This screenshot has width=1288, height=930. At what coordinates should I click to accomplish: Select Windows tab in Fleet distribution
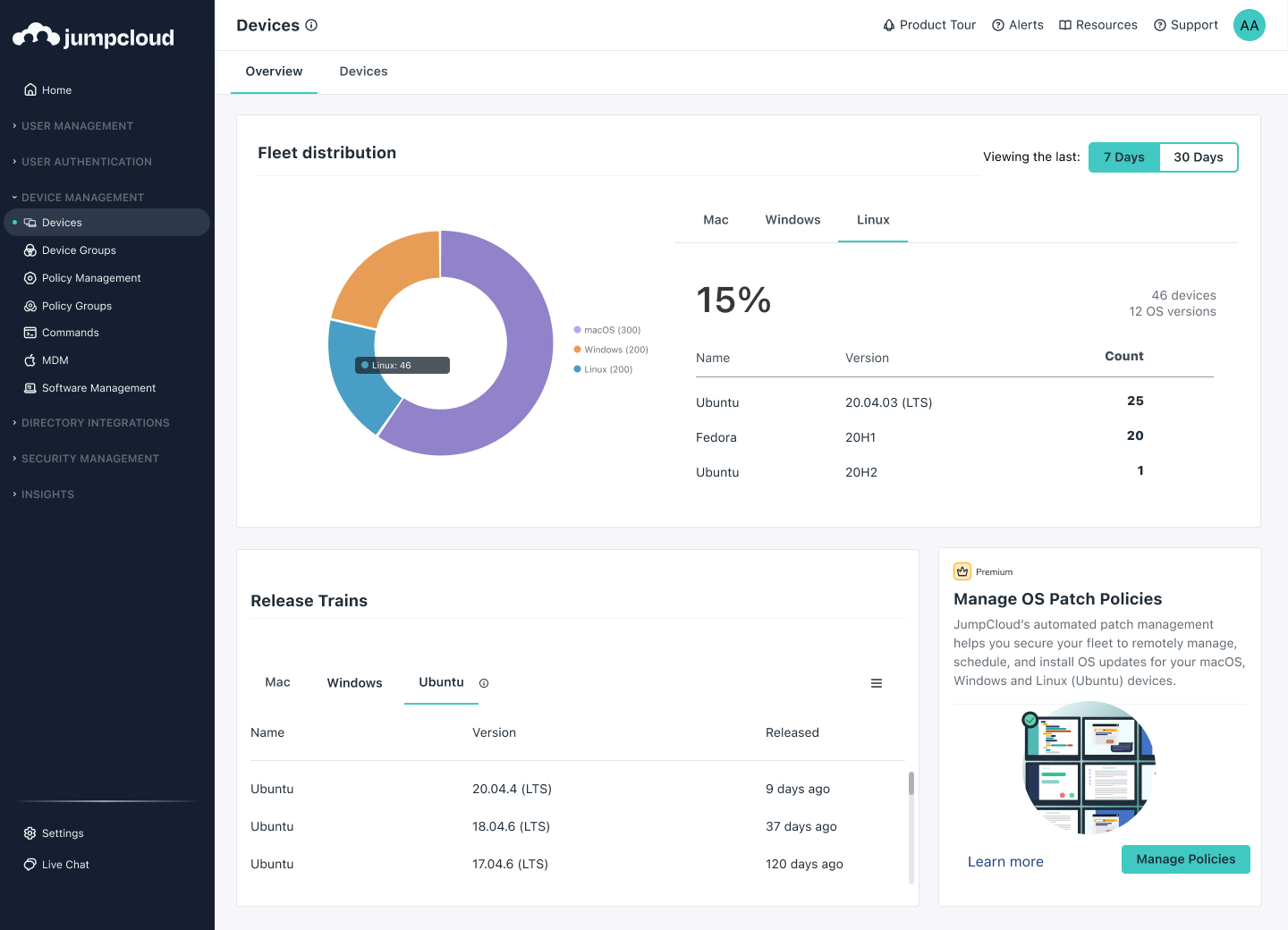click(792, 220)
